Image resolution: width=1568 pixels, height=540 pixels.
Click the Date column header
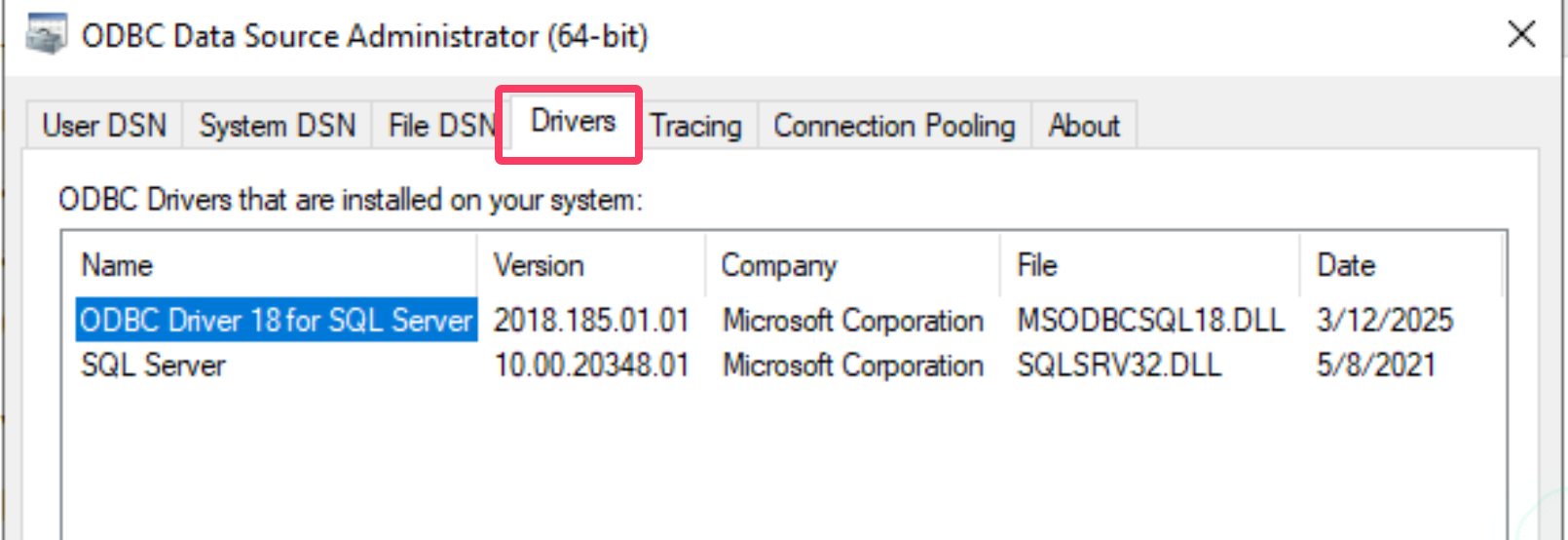click(x=1401, y=265)
